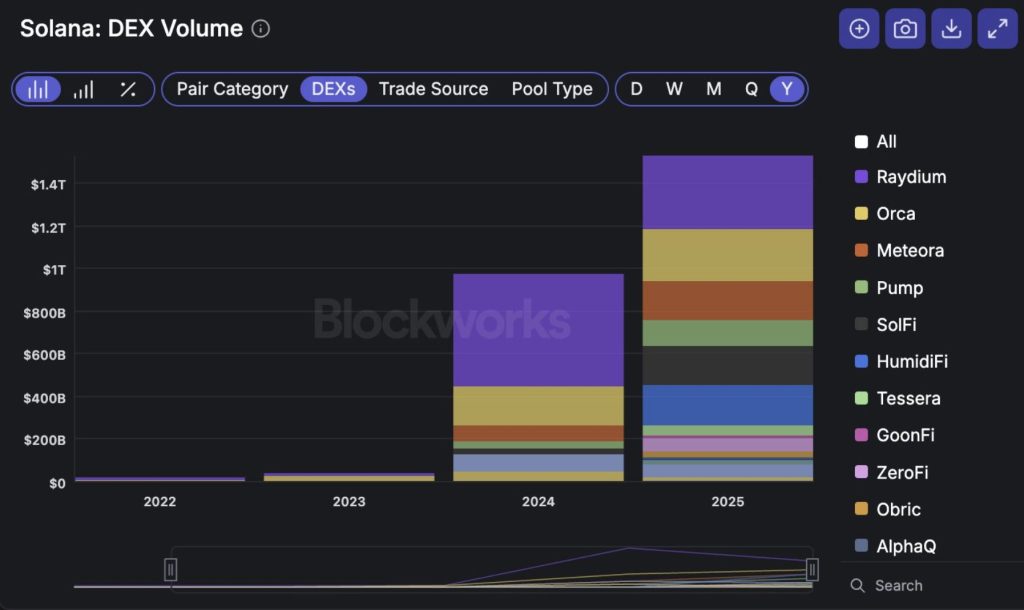This screenshot has width=1024, height=610.
Task: Click the add (plus) chart icon
Action: [x=859, y=29]
